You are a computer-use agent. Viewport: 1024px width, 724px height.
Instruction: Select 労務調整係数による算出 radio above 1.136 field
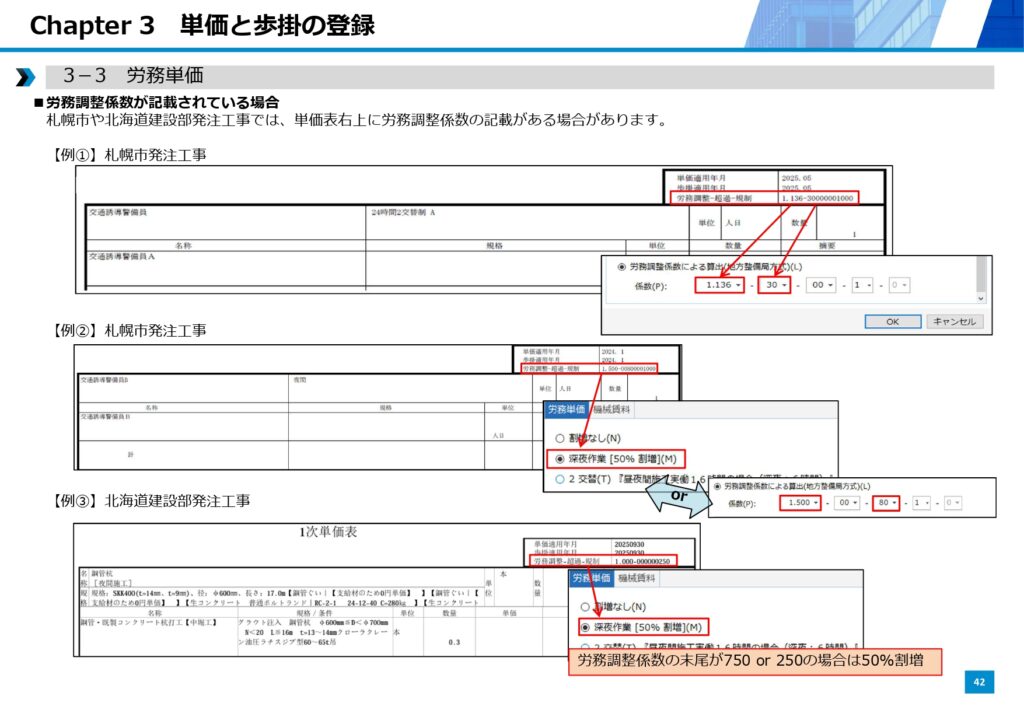[x=624, y=267]
